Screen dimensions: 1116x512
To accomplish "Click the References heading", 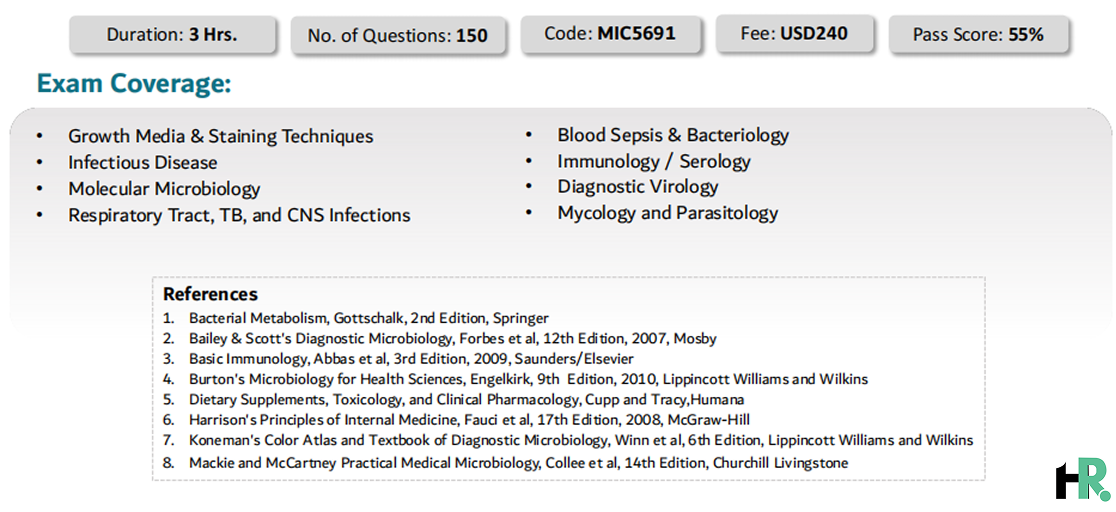I will 211,294.
